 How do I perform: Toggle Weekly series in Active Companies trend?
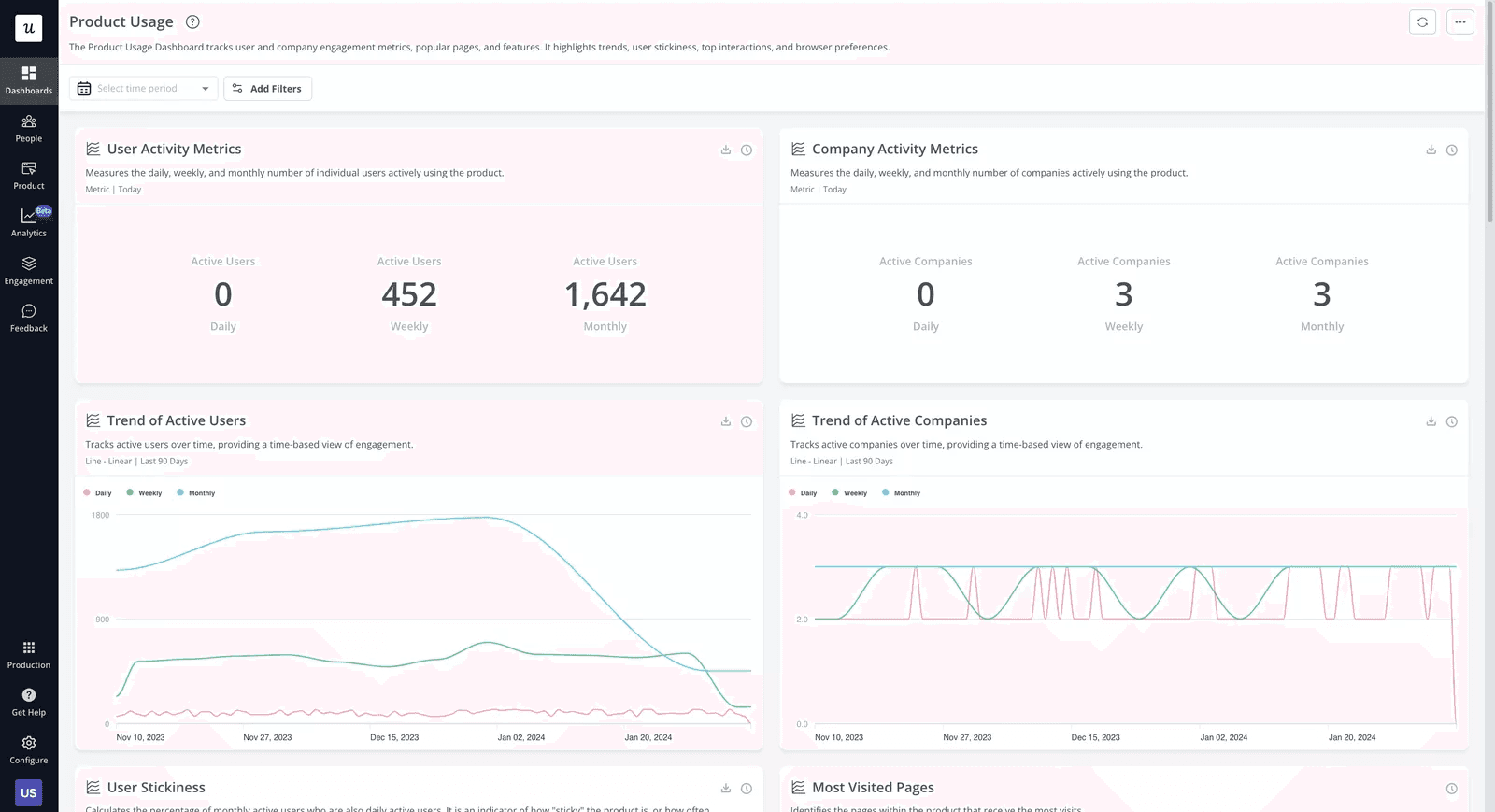[x=850, y=493]
